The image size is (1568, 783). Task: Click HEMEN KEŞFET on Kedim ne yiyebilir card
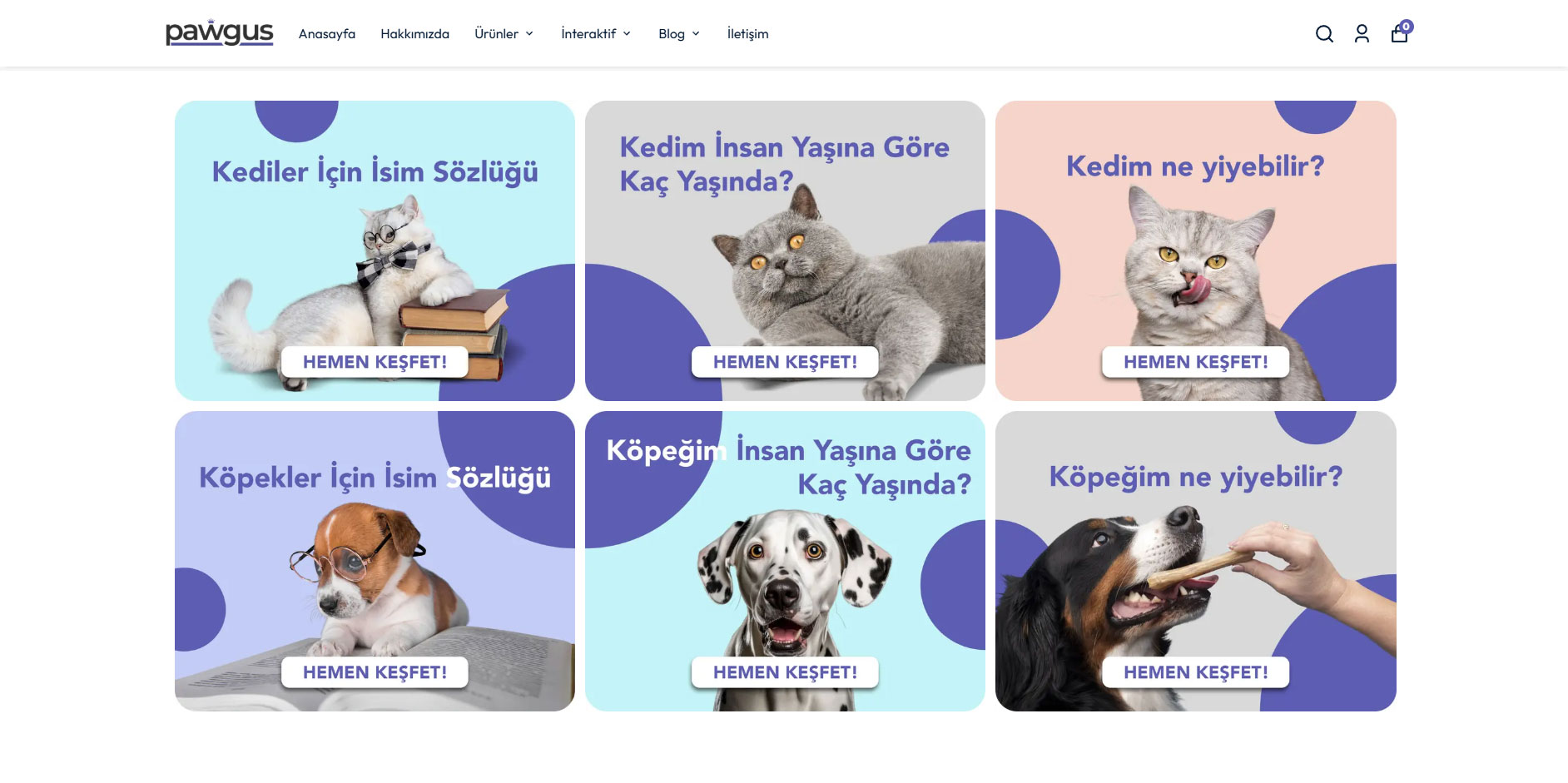(x=1196, y=362)
